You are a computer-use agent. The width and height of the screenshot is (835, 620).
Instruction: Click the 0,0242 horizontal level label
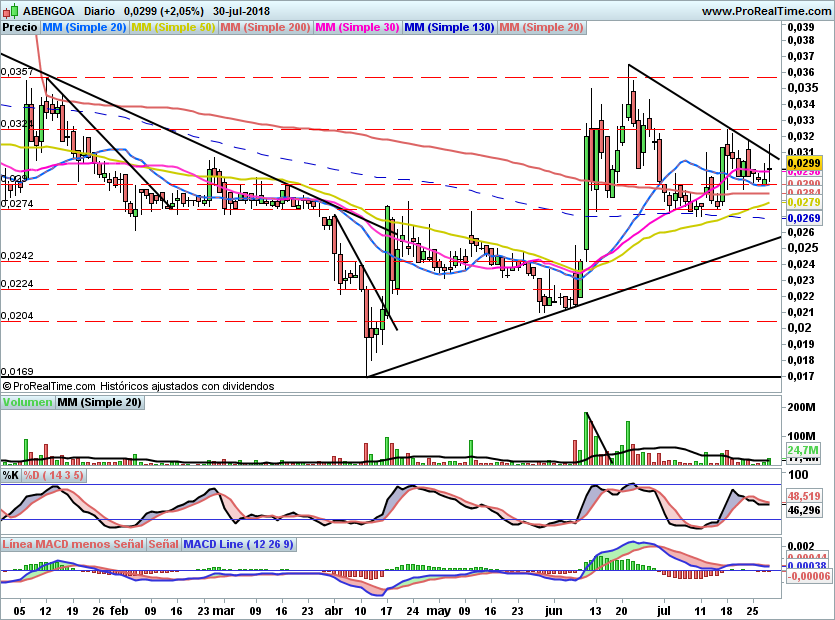(17, 256)
